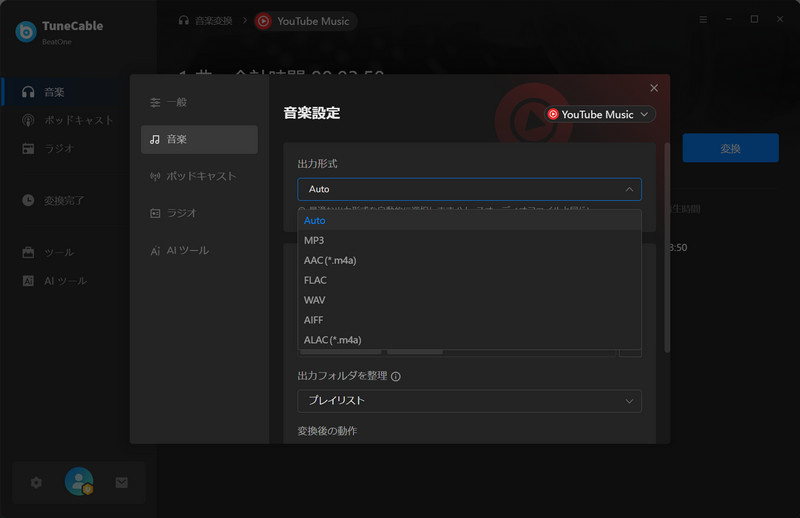Open 一般 settings tab
The height and width of the screenshot is (518, 800).
199,103
